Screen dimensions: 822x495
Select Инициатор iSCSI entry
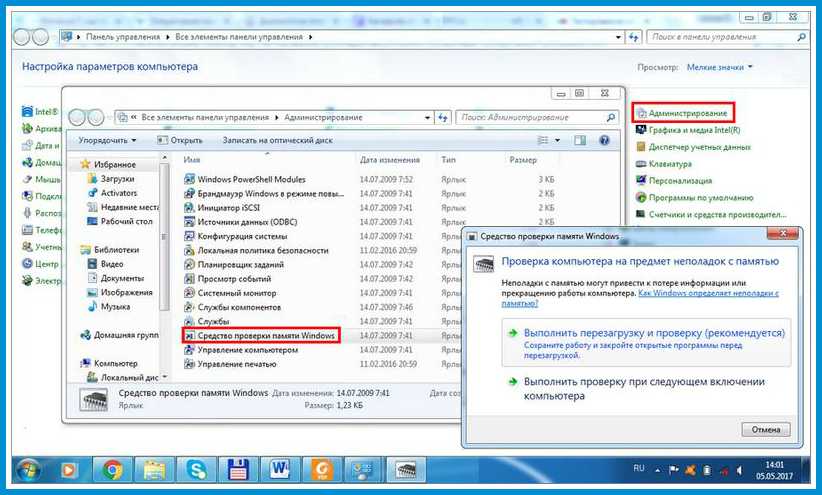coord(222,208)
